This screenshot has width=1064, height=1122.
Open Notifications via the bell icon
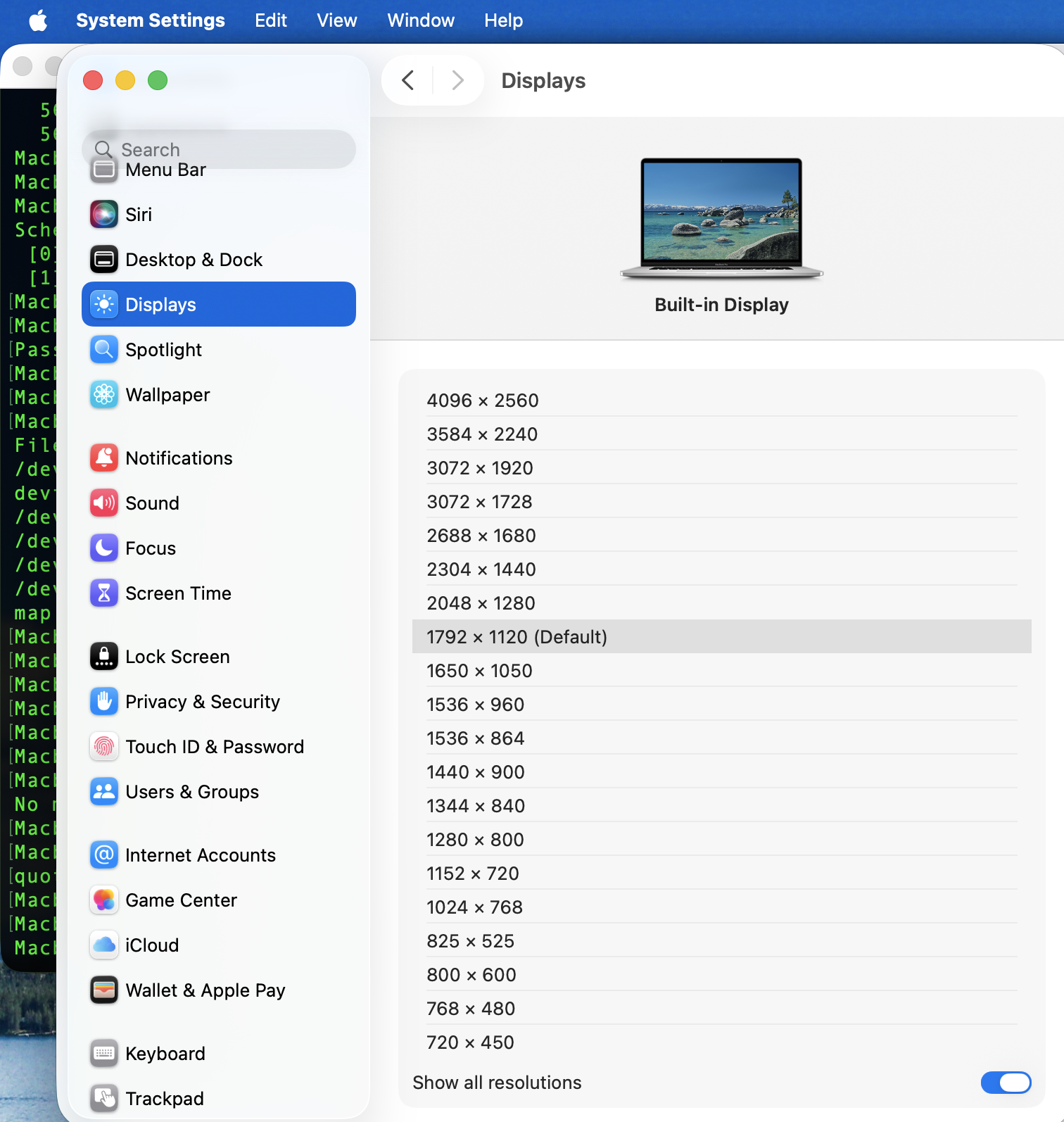[104, 458]
